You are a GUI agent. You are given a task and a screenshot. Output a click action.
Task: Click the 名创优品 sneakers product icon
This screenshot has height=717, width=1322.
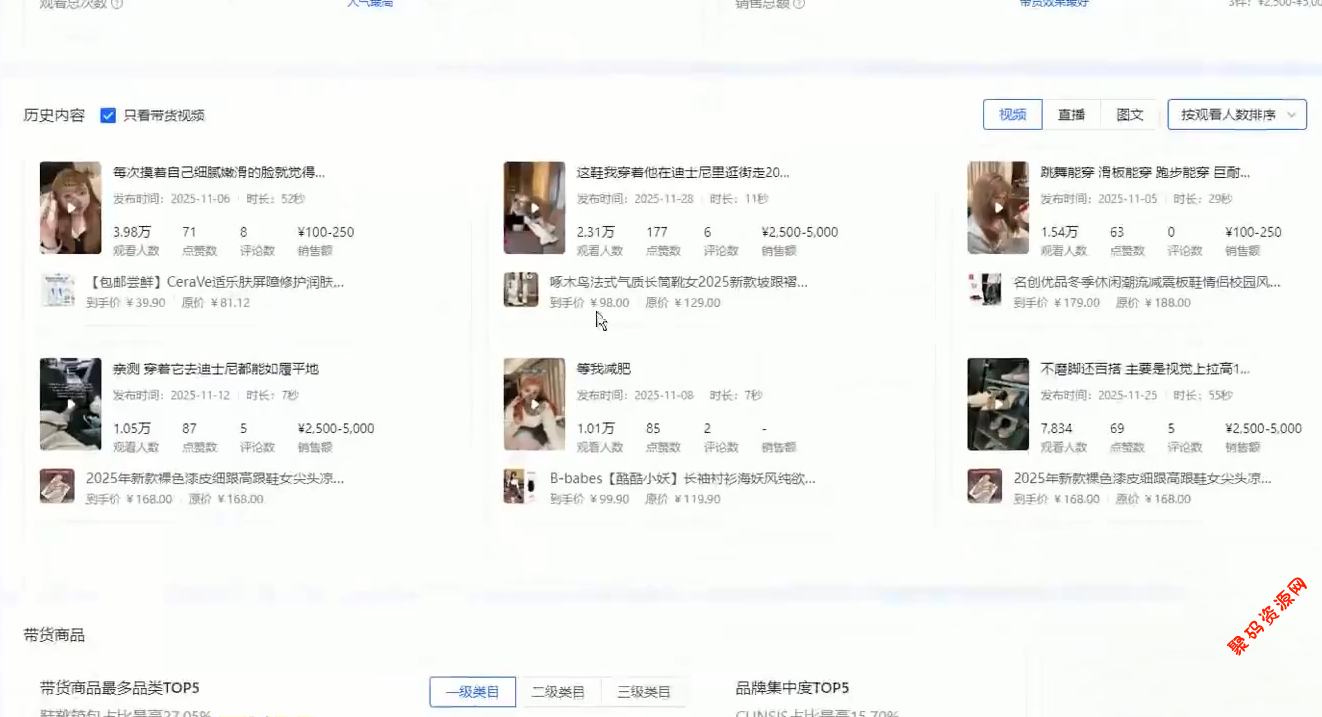tap(985, 290)
